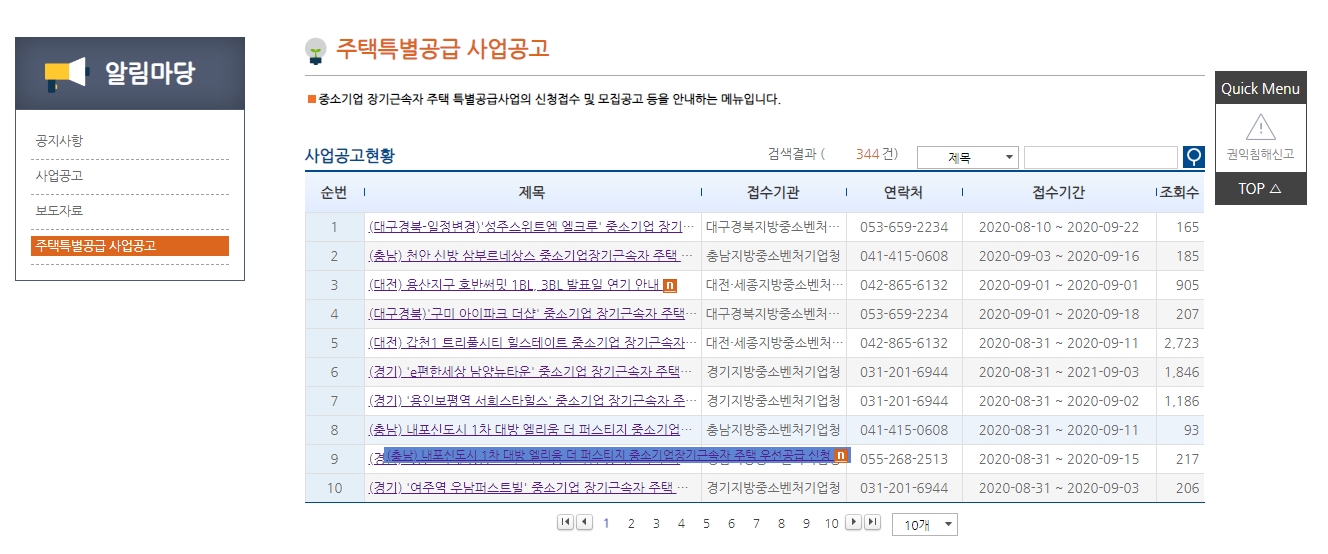Click the warning triangle 권익침해신고 icon
1328x554 pixels.
[1260, 127]
